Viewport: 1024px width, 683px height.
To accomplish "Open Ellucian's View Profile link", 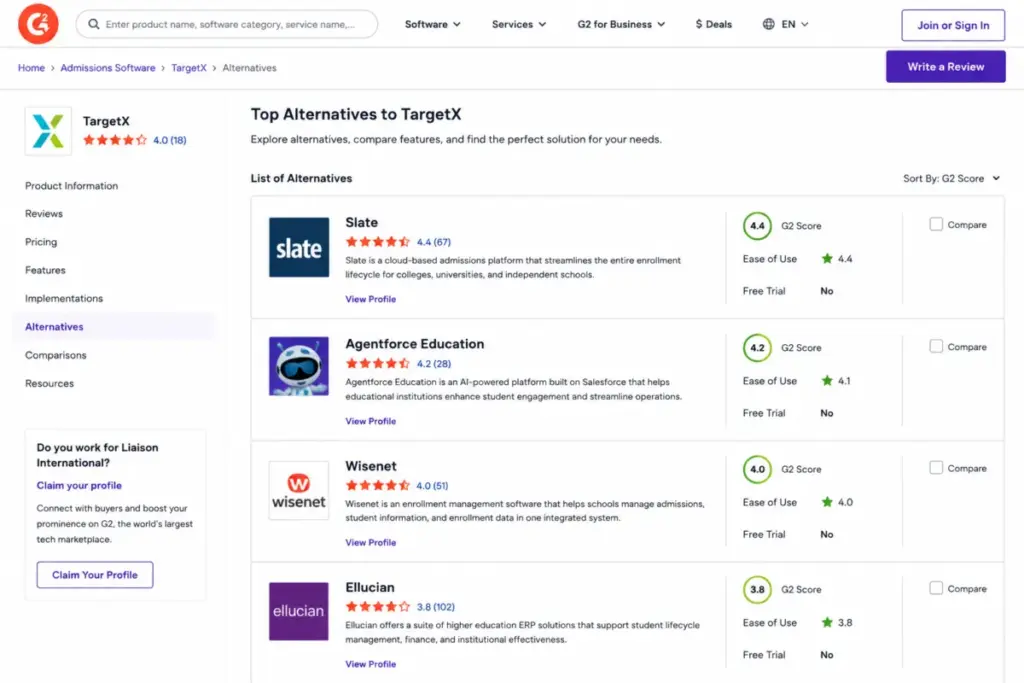I will pos(370,664).
